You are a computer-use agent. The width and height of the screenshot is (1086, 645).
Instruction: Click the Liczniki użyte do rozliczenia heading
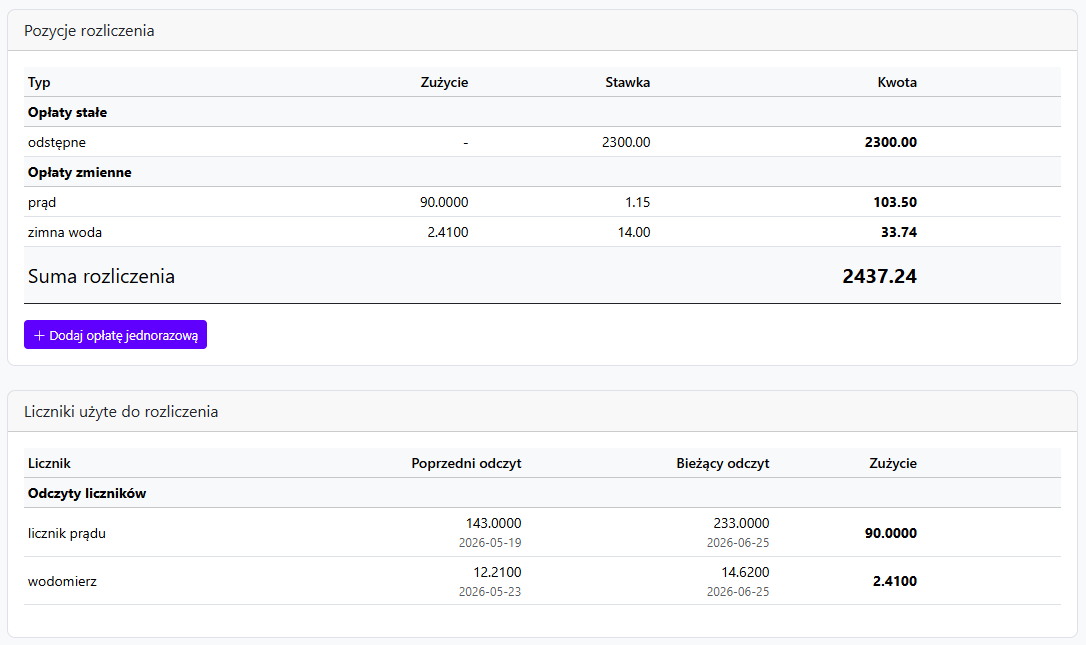[121, 412]
